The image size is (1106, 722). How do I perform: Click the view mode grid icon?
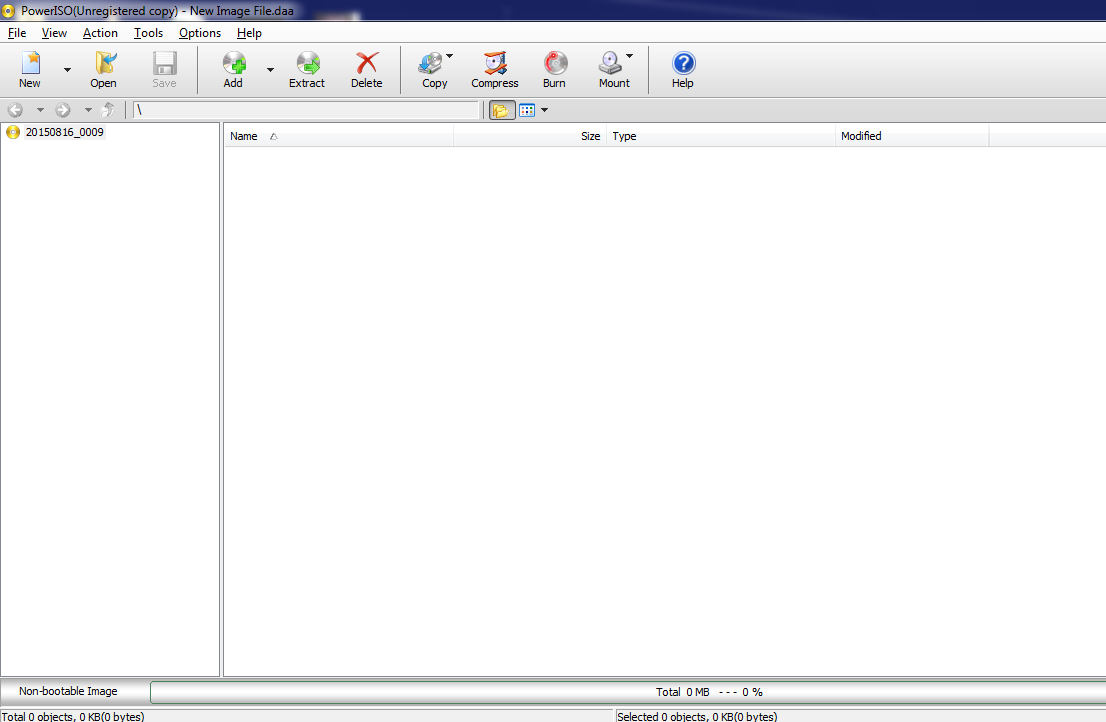pos(527,110)
